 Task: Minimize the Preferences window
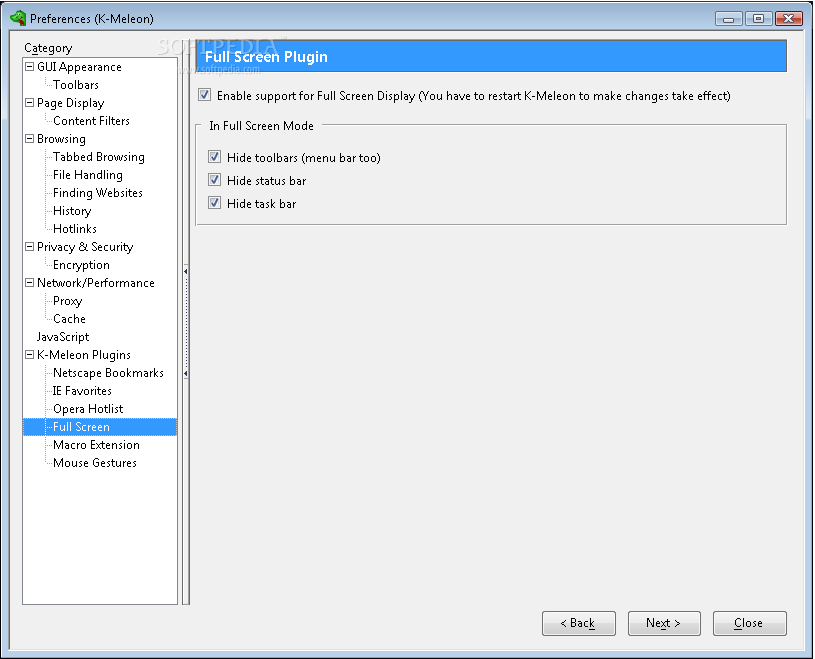pos(728,19)
